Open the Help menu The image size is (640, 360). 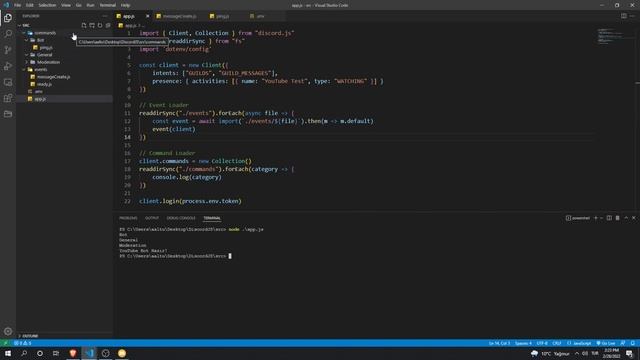pos(125,5)
